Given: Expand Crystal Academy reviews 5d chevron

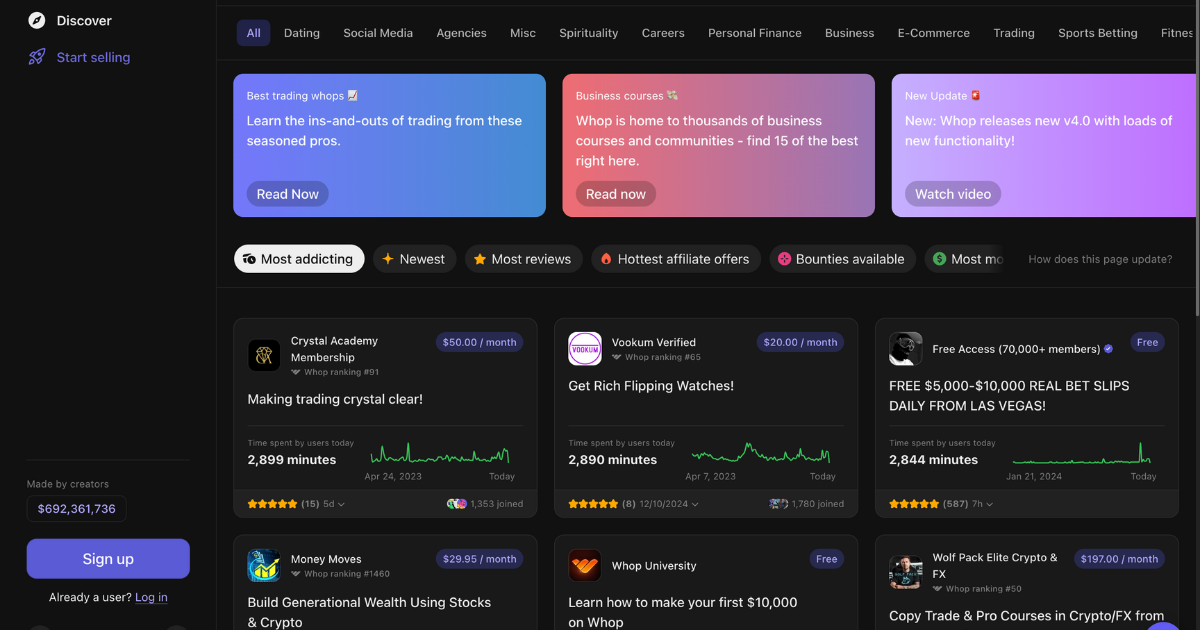Looking at the screenshot, I should click(x=341, y=505).
